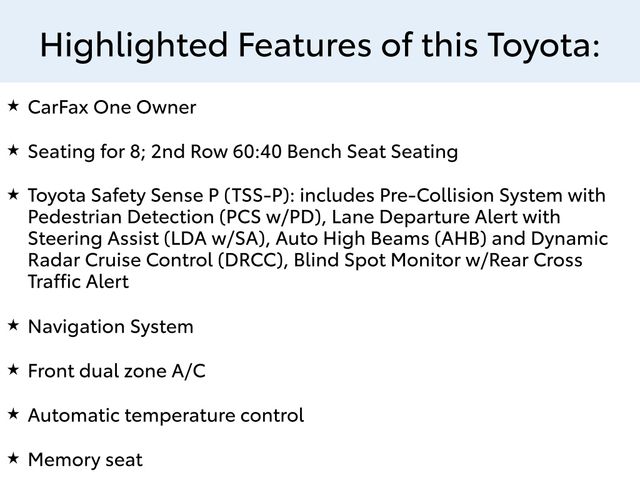Click the 'Automatic temperature control' text

point(166,415)
